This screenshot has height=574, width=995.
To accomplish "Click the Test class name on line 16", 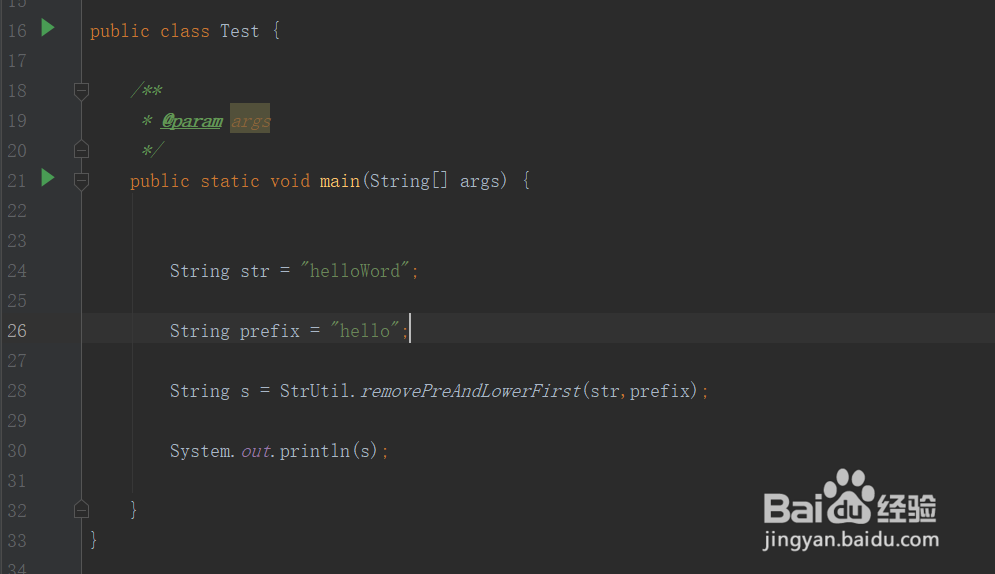I will click(x=239, y=31).
